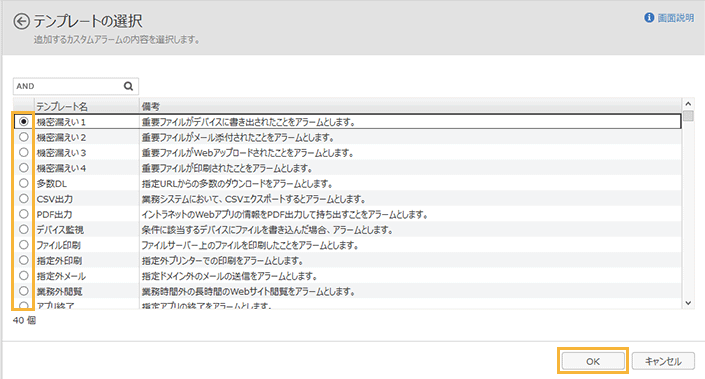The height and width of the screenshot is (379, 705).
Task: Click the 指定外印刷 template name
Action: click(x=59, y=261)
